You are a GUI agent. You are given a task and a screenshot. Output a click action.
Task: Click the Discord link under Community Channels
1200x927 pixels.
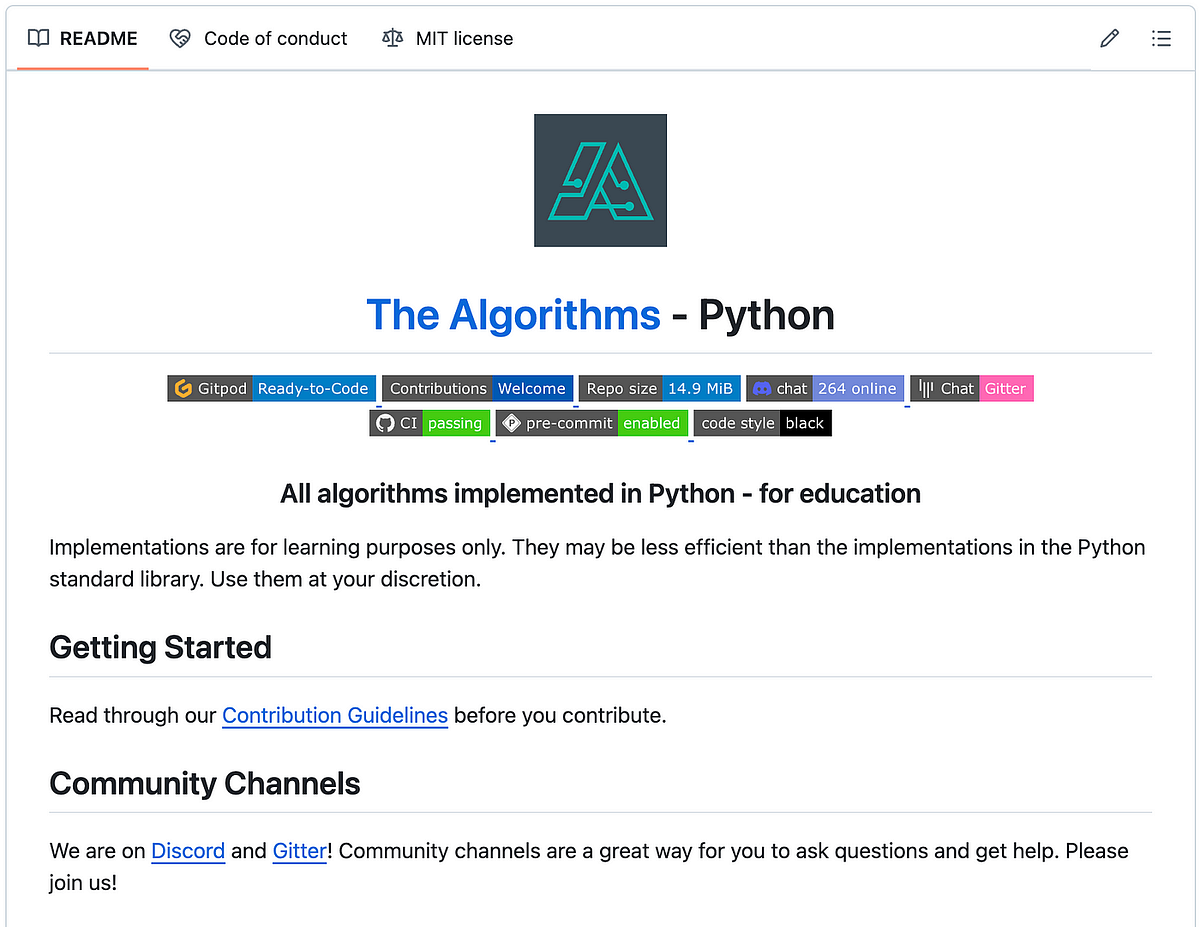click(187, 851)
